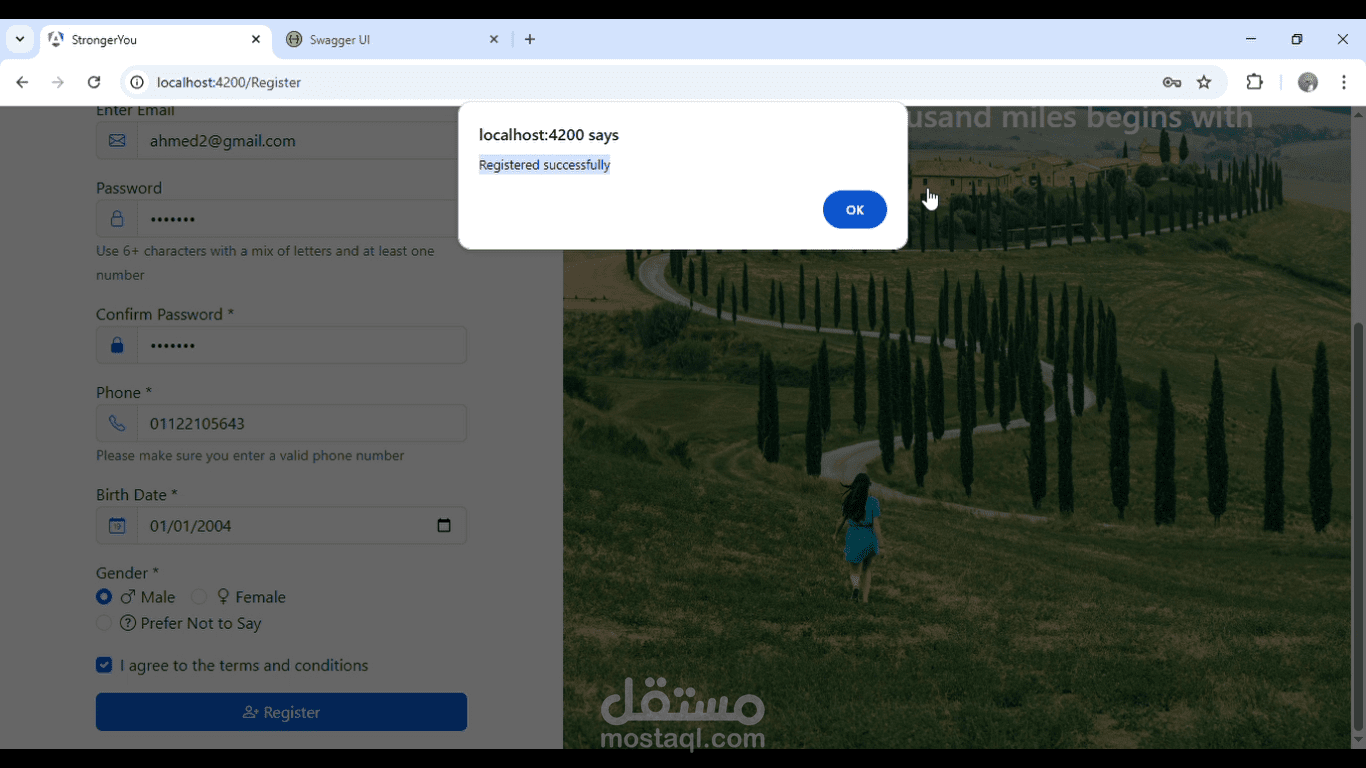This screenshot has width=1366, height=768.
Task: Reload the current page
Action: 94,82
